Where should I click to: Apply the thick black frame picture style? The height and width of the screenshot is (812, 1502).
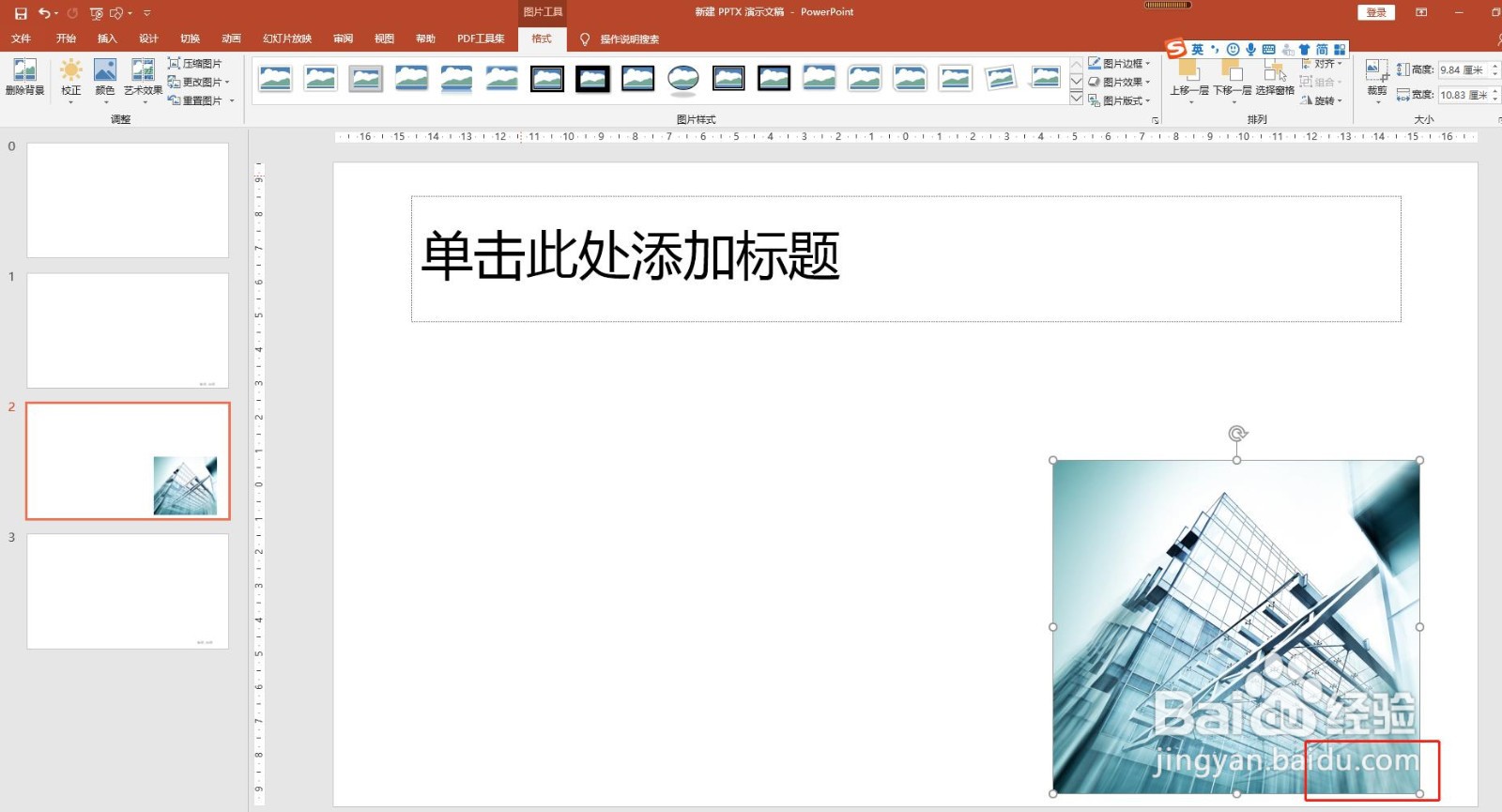(592, 79)
